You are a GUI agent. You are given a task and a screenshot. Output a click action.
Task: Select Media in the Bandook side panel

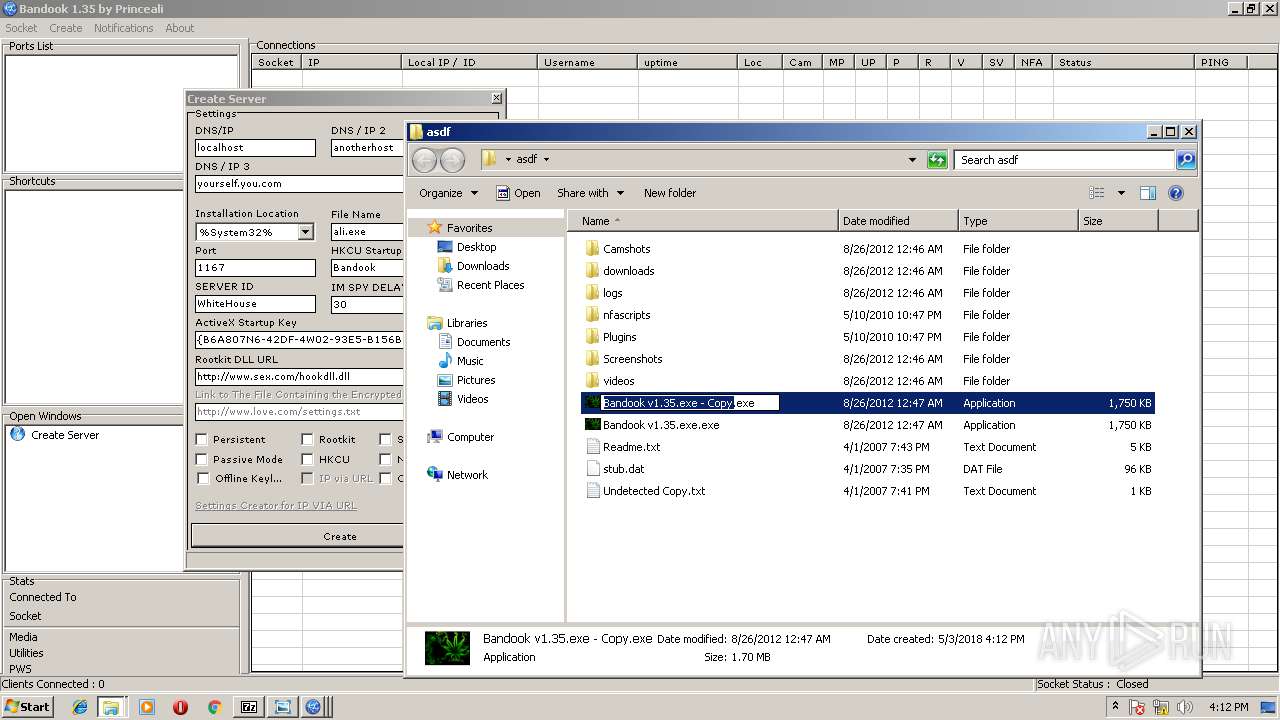pyautogui.click(x=23, y=637)
